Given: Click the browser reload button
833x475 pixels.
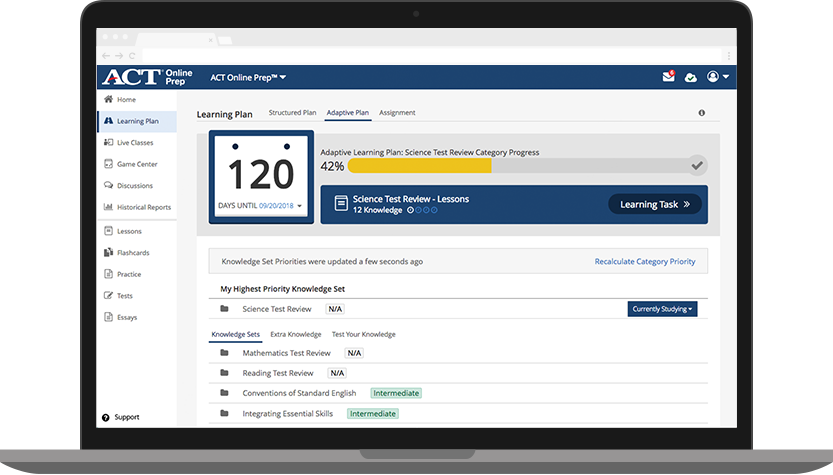Looking at the screenshot, I should 132,55.
